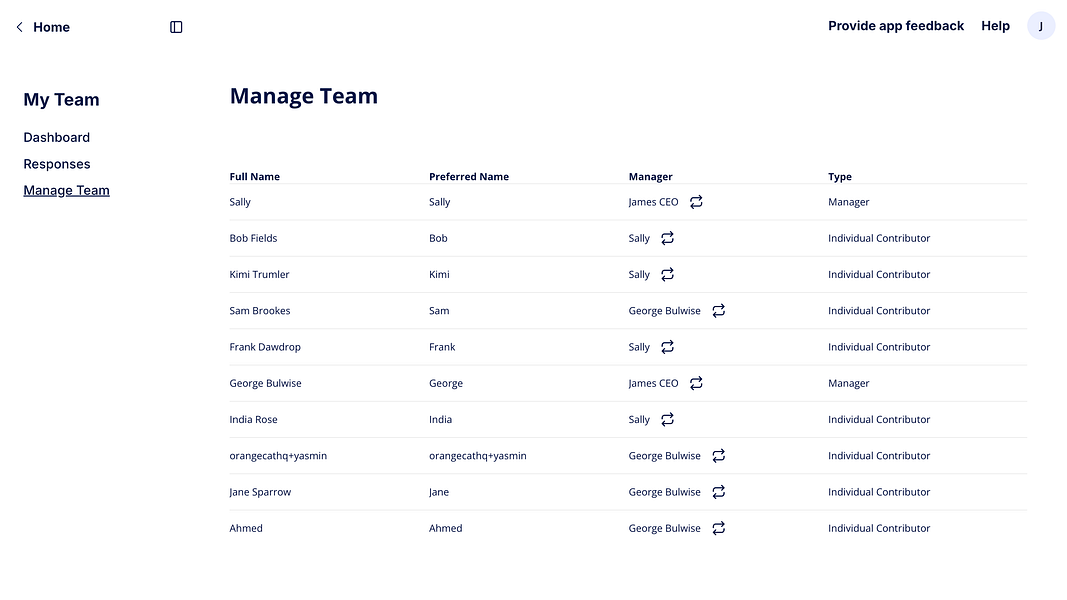Click preferred name George

[x=446, y=383]
